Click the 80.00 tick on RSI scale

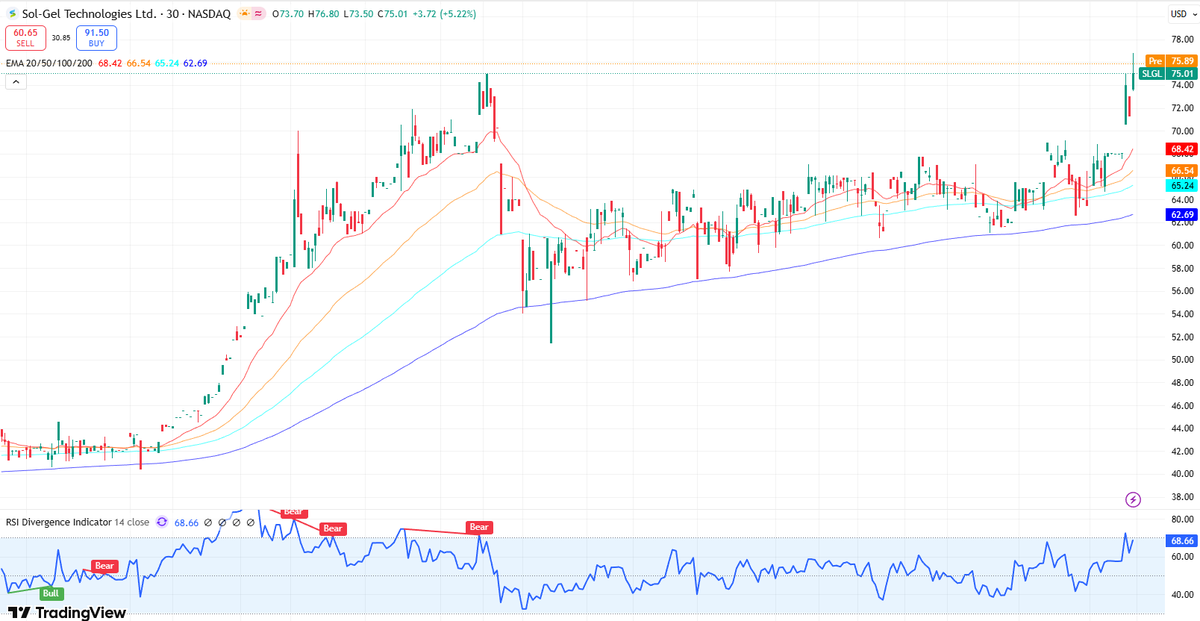pyautogui.click(x=1182, y=519)
